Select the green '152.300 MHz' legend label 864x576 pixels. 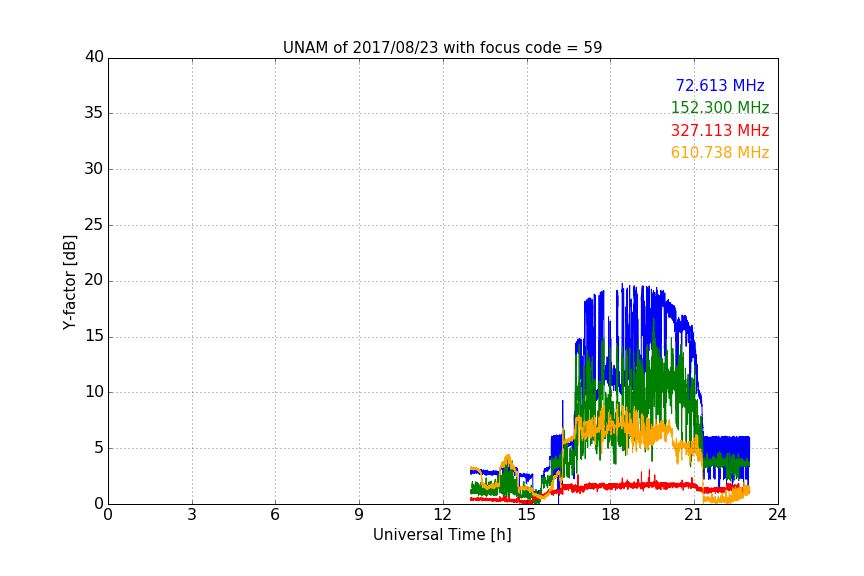(720, 107)
